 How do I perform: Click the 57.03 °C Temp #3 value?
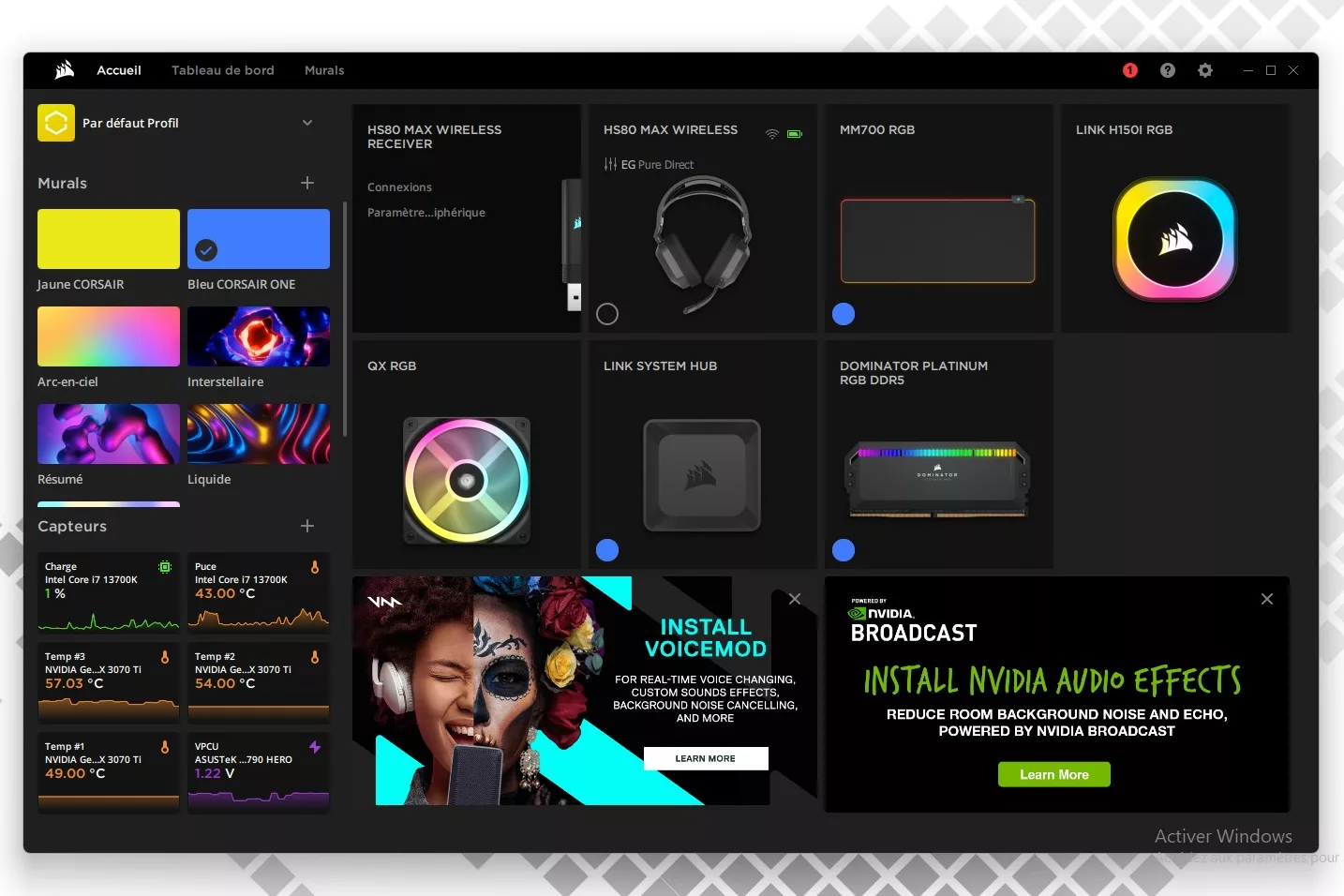[74, 684]
